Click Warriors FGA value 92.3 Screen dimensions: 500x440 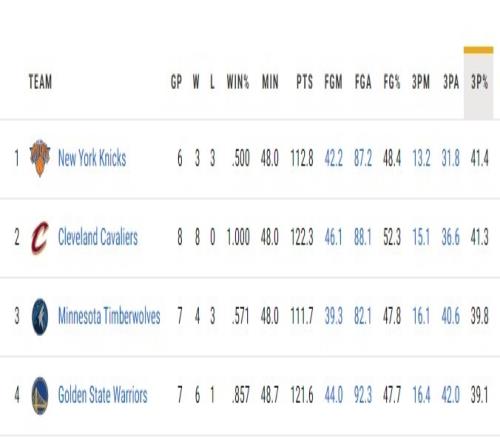tap(363, 395)
